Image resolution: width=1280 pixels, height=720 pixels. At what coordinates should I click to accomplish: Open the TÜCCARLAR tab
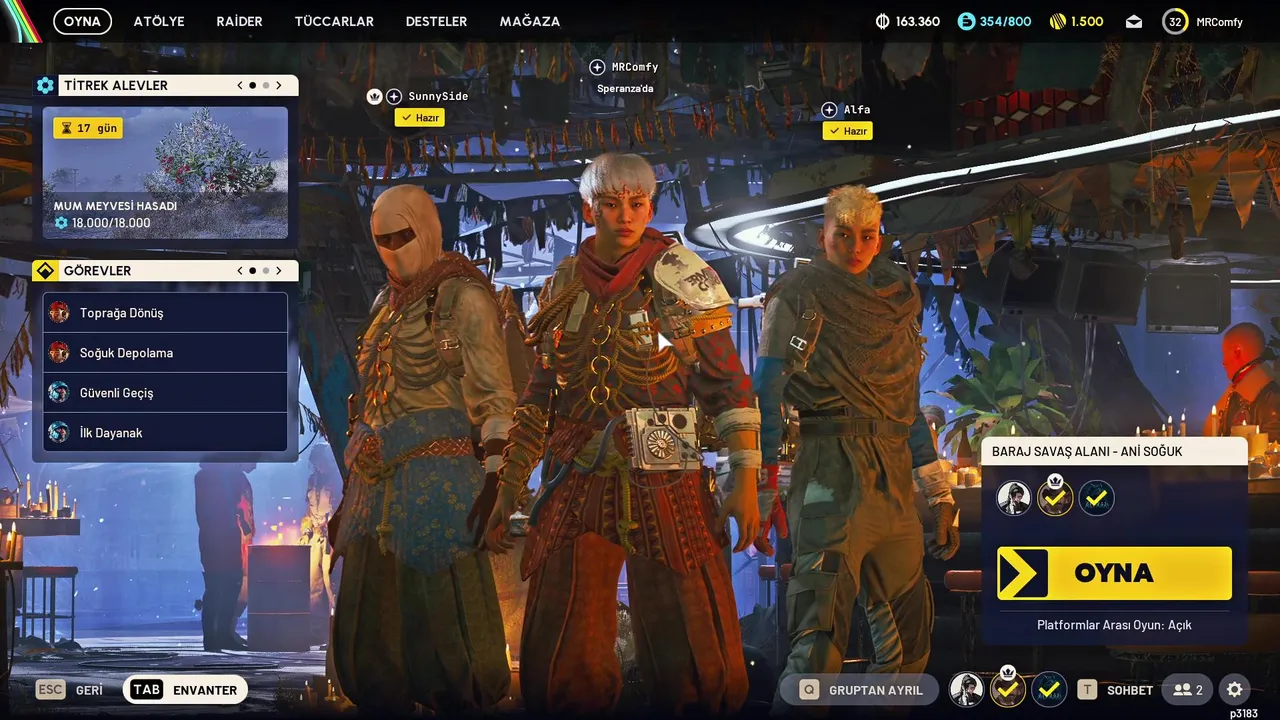point(334,21)
